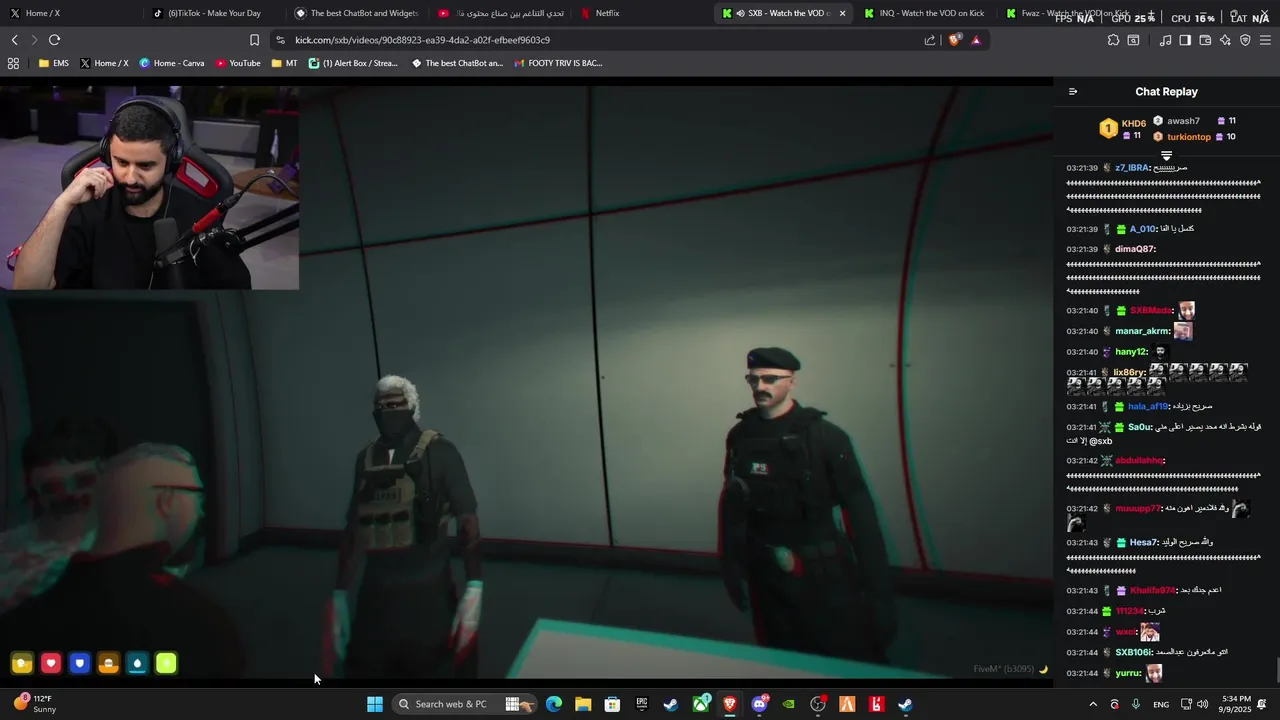Open the weather widget showing 112°F Sunny
The width and height of the screenshot is (1280, 720).
35,704
